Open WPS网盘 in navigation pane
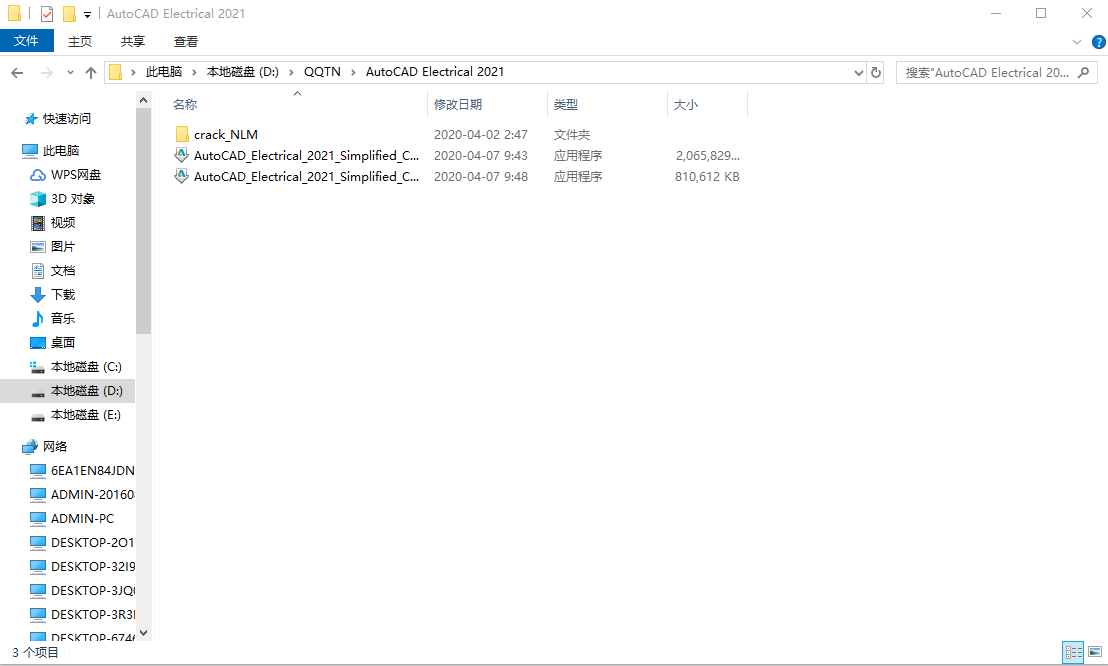Viewport: 1108px width, 666px height. tap(76, 175)
